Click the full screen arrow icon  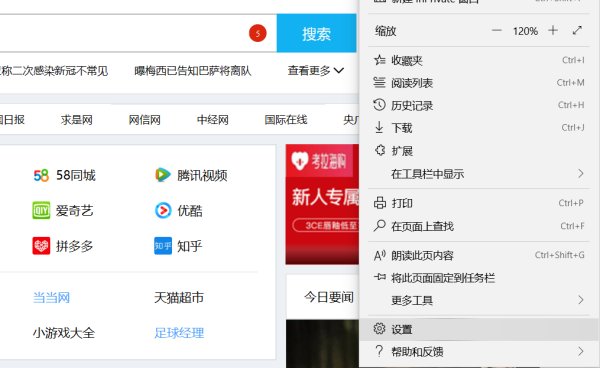point(577,30)
